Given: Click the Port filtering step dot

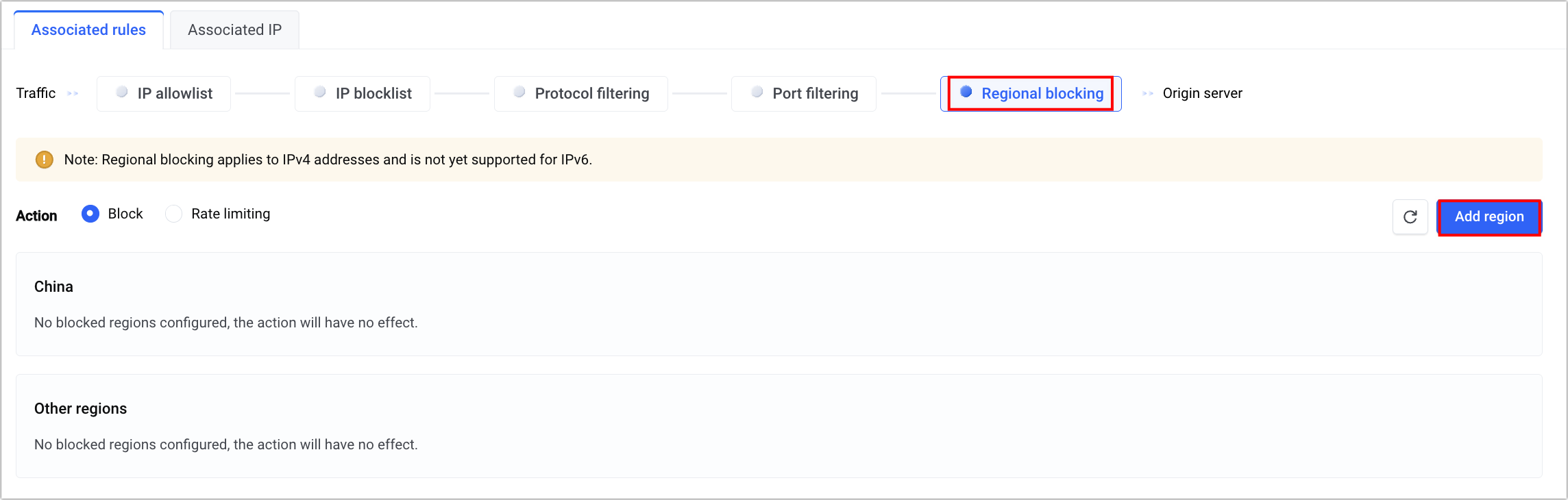Looking at the screenshot, I should click(757, 92).
